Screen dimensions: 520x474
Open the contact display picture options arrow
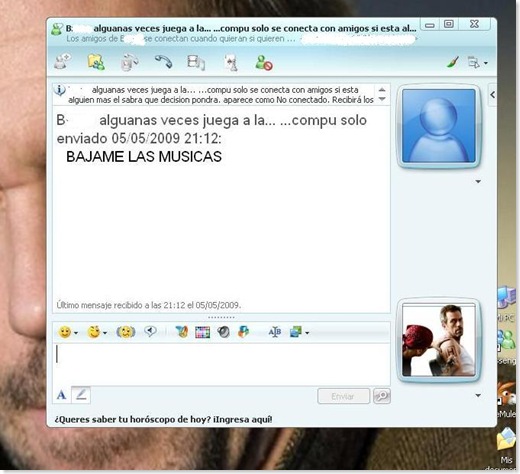(478, 182)
